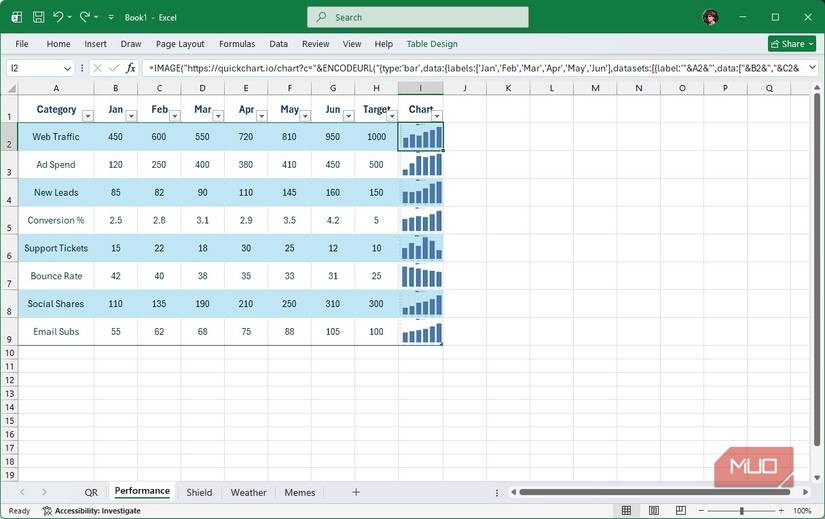The image size is (825, 519).
Task: Open the Category column filter dropdown
Action: (x=88, y=116)
